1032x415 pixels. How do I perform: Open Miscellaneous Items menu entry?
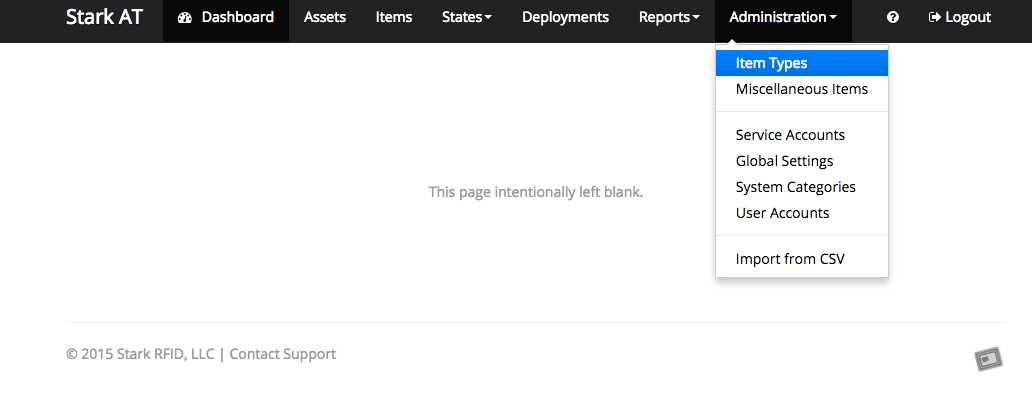point(802,89)
